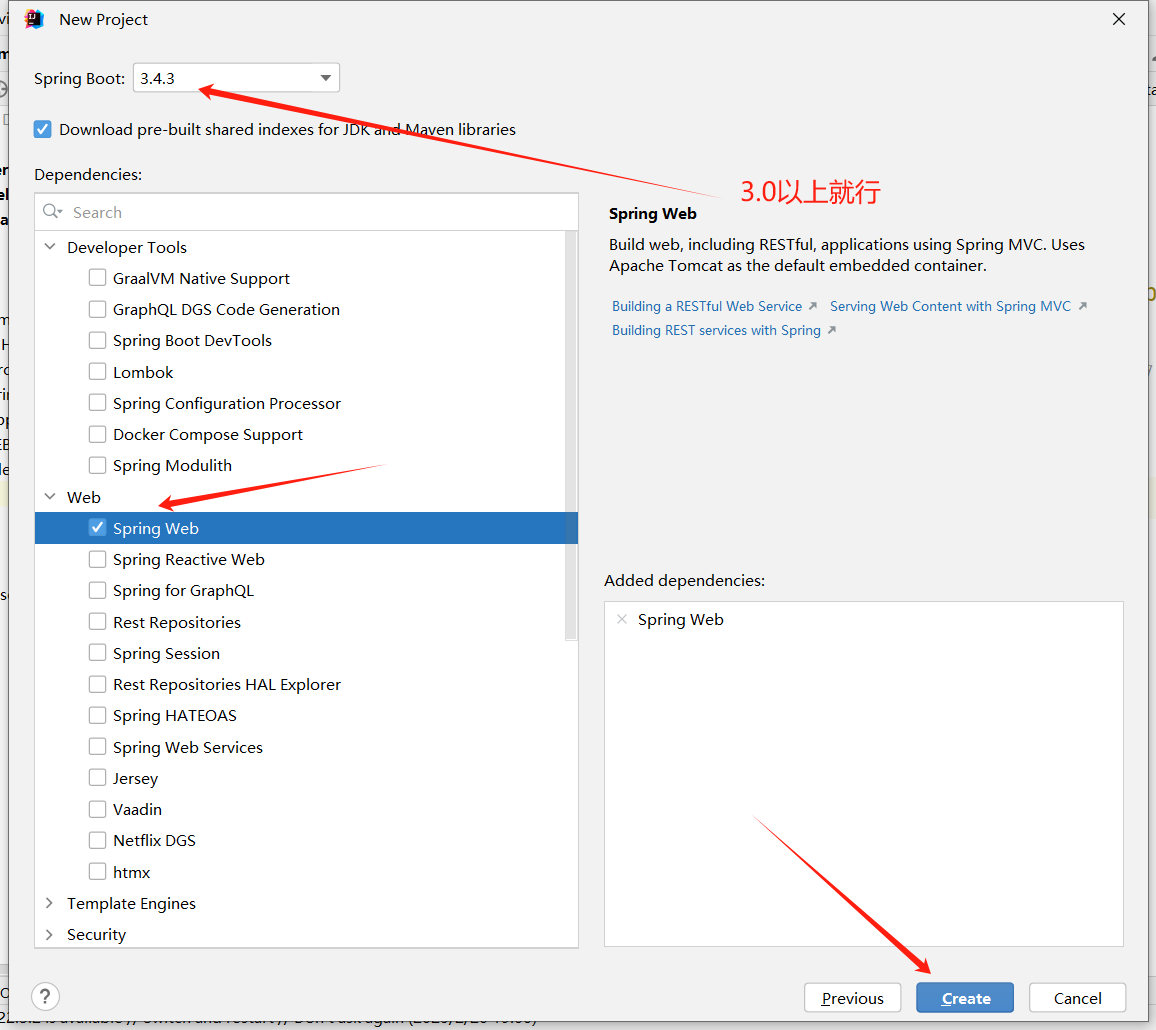The height and width of the screenshot is (1030, 1156).
Task: Expand the Template Engines group
Action: coord(49,903)
